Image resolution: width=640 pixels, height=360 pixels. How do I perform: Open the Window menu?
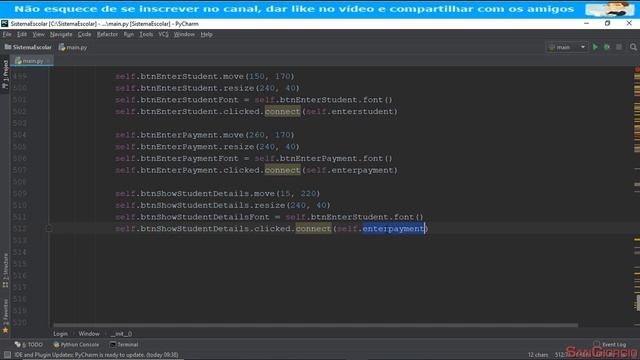(x=184, y=34)
